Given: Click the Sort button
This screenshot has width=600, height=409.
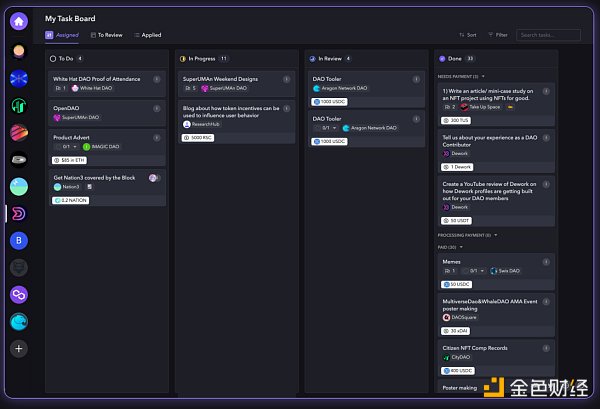Looking at the screenshot, I should pos(467,35).
